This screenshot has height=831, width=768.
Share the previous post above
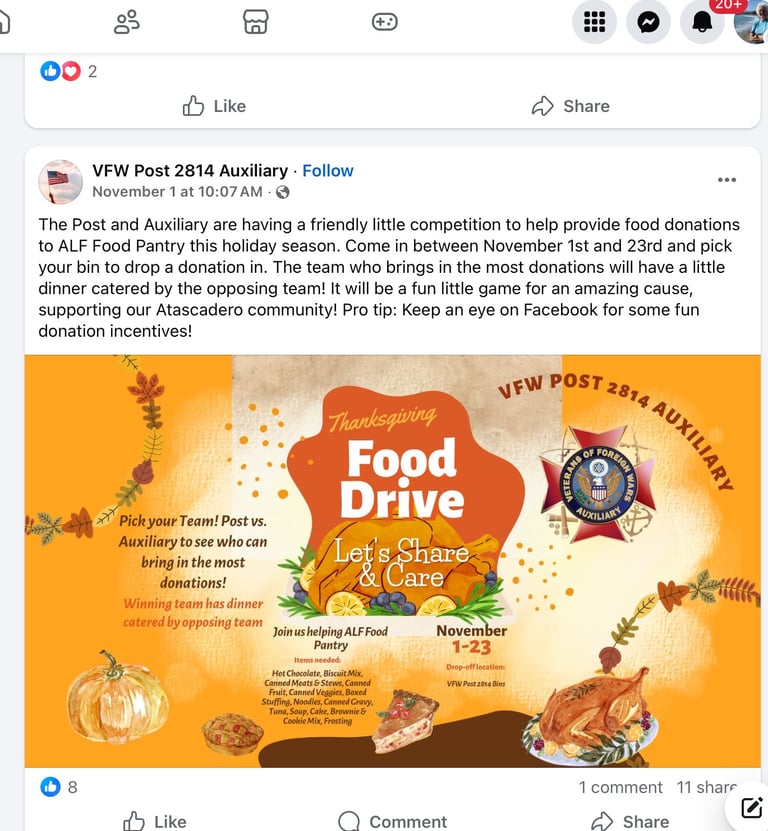571,106
